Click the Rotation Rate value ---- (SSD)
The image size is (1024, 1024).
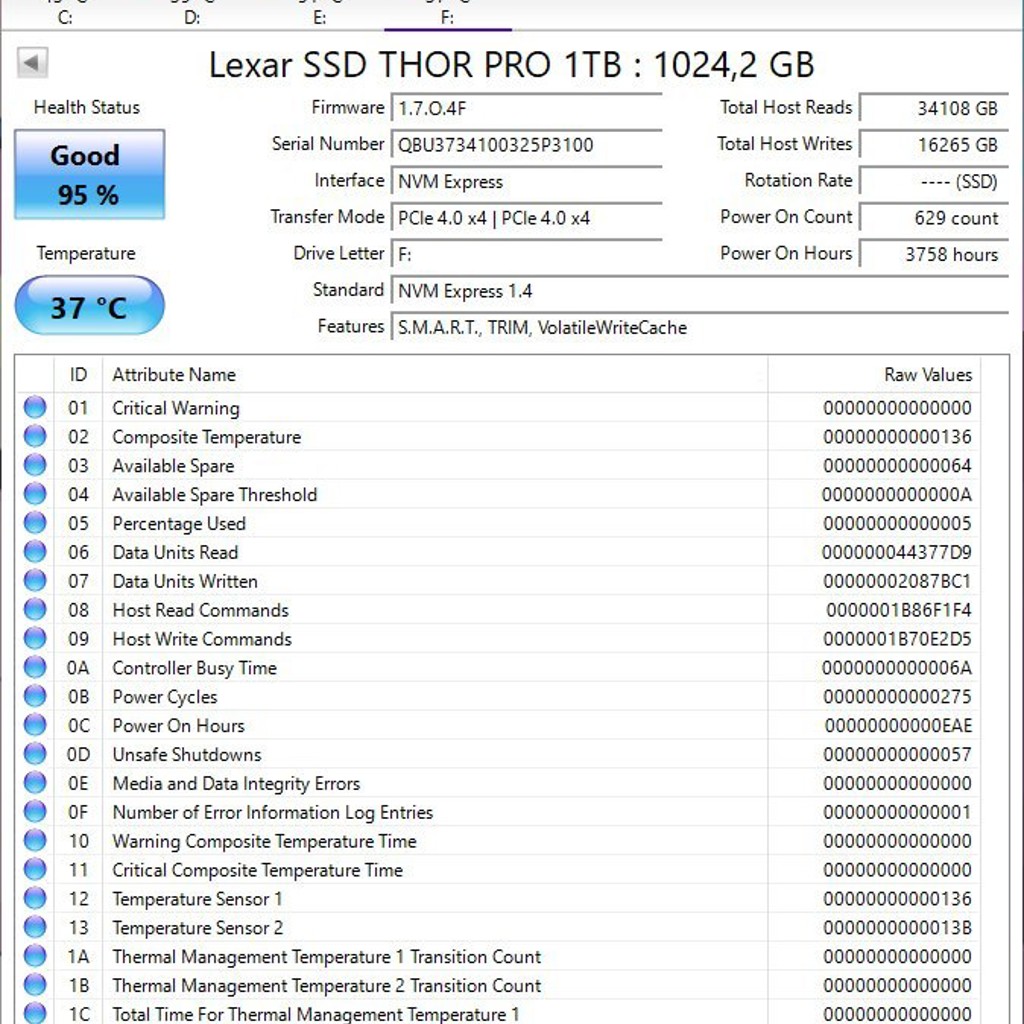(934, 181)
